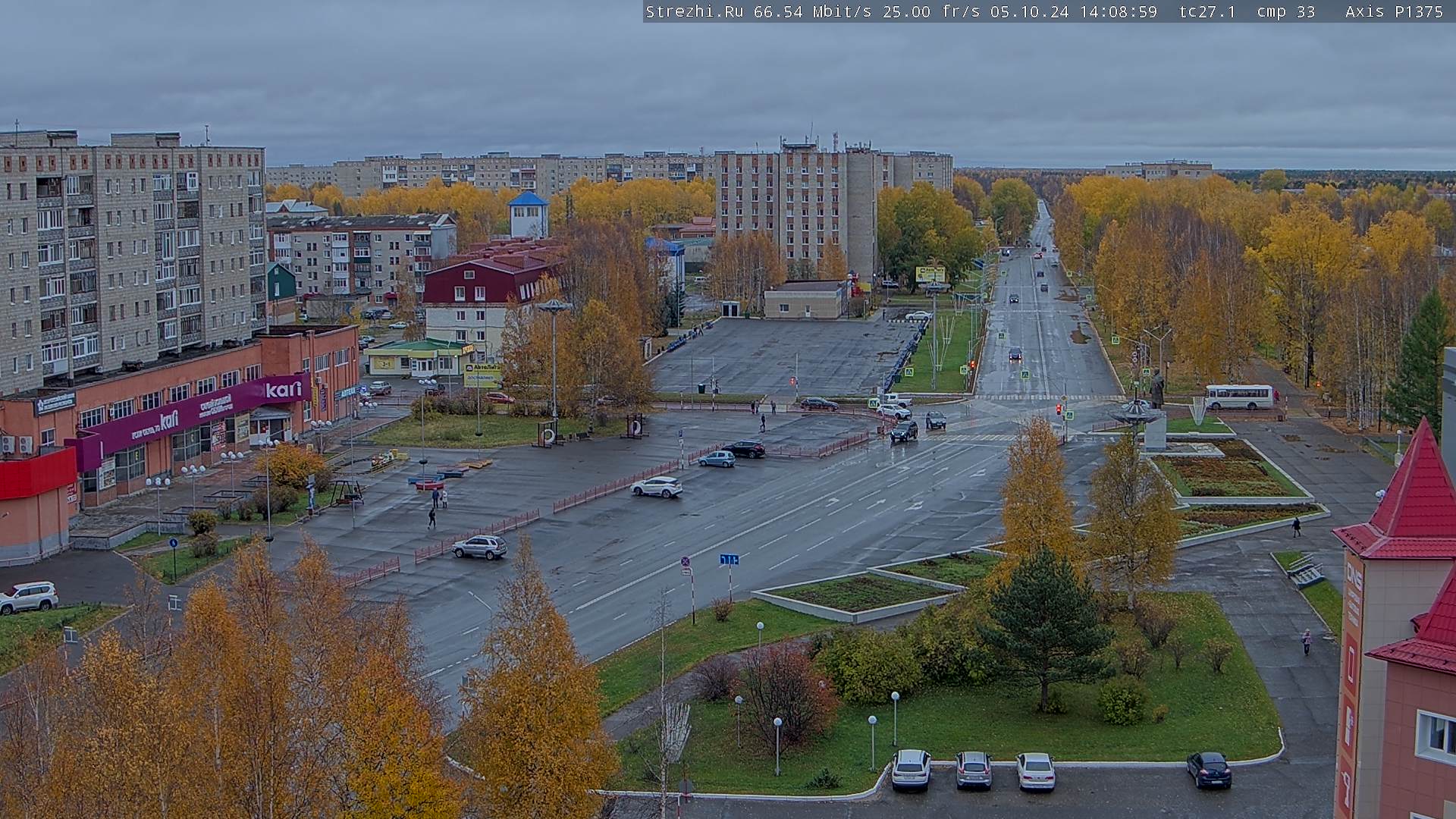This screenshot has height=819, width=1456.
Task: Select the tc27.1 overlay value
Action: click(x=1207, y=11)
